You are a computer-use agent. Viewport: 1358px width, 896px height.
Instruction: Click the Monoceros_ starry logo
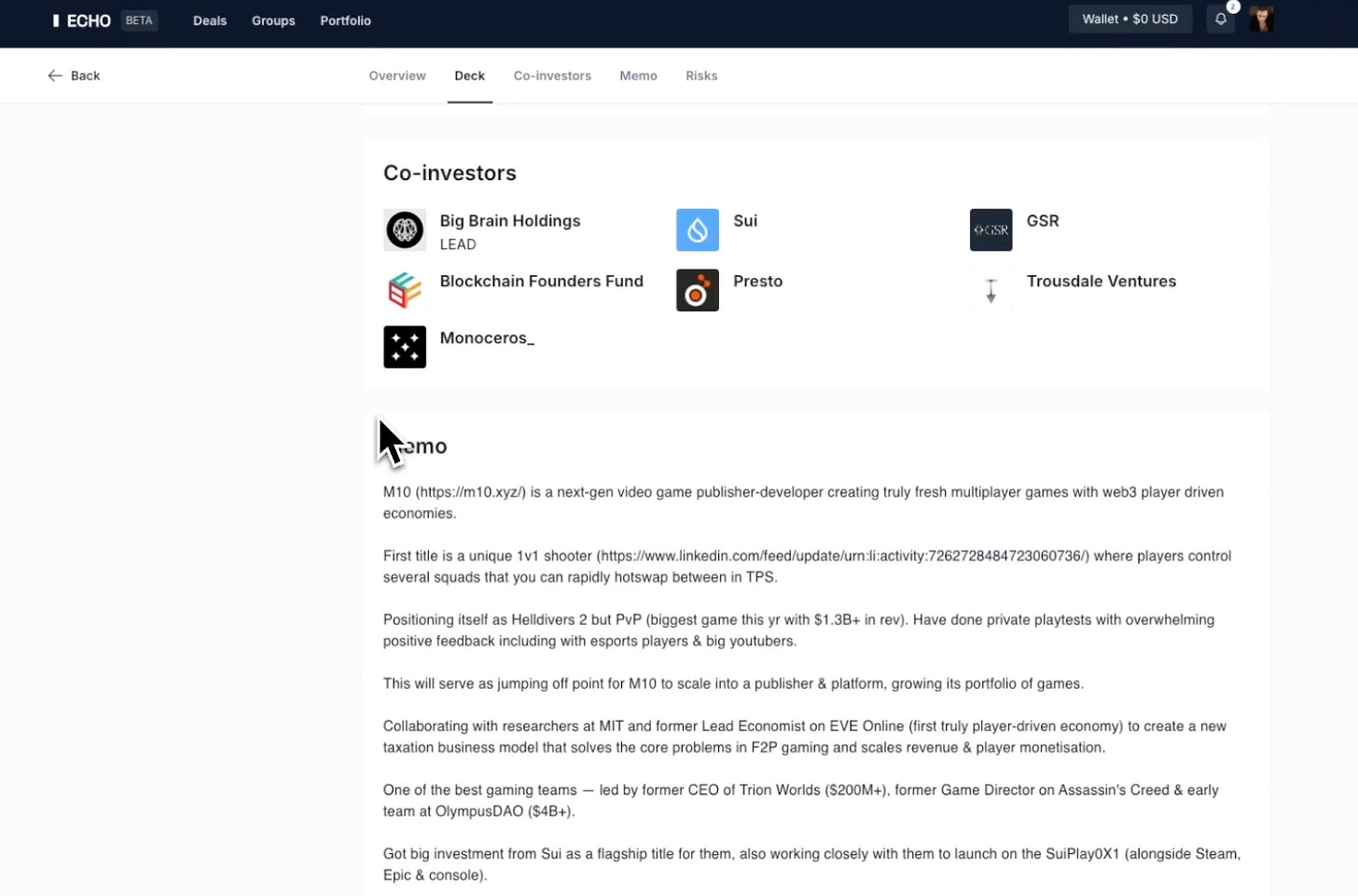[405, 347]
